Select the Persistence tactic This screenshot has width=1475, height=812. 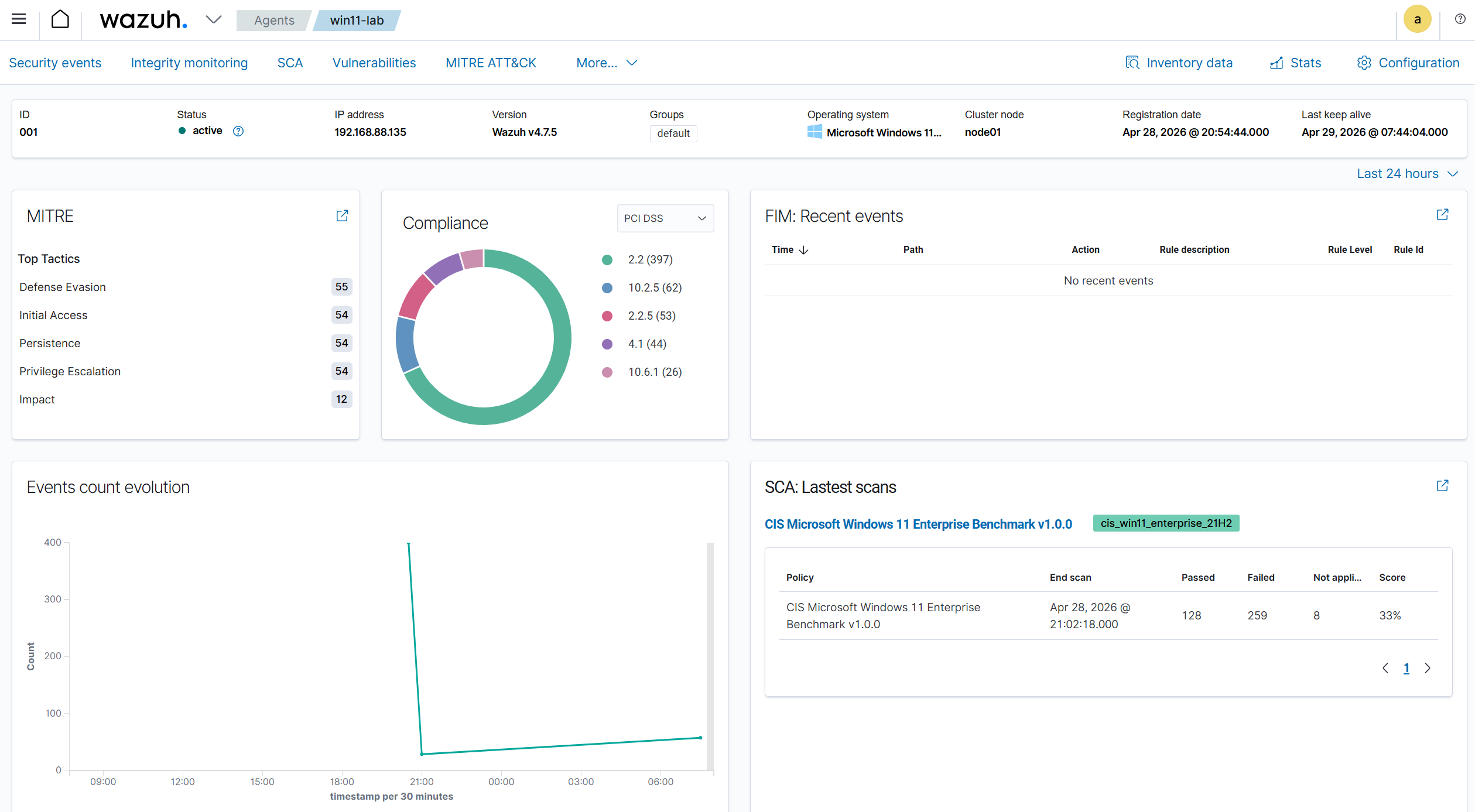[50, 343]
